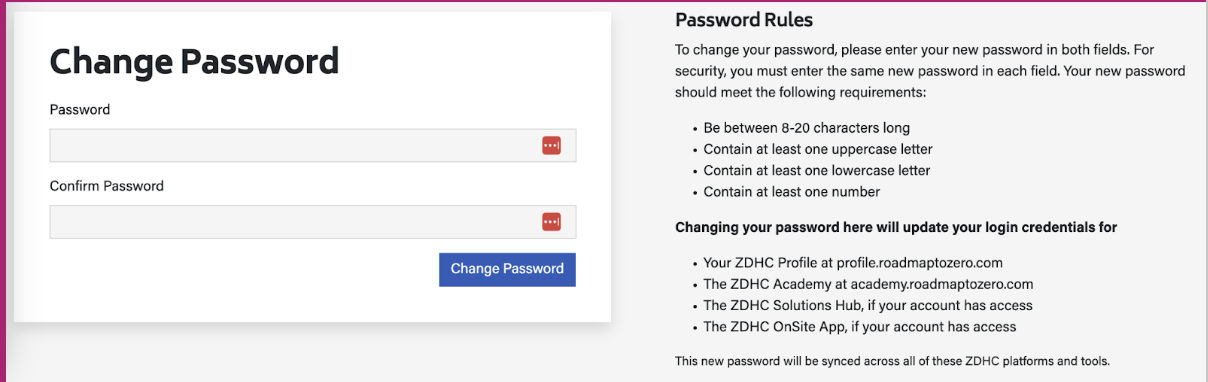Click the Password field label
The height and width of the screenshot is (382, 1208).
[80, 109]
